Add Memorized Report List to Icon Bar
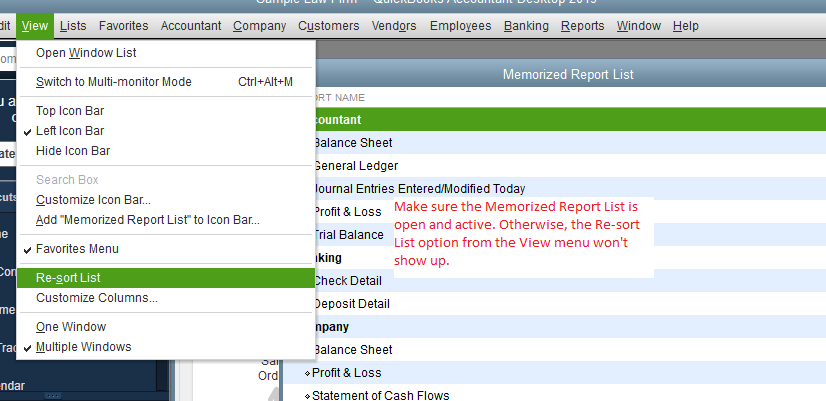The height and width of the screenshot is (401, 826). [166, 220]
